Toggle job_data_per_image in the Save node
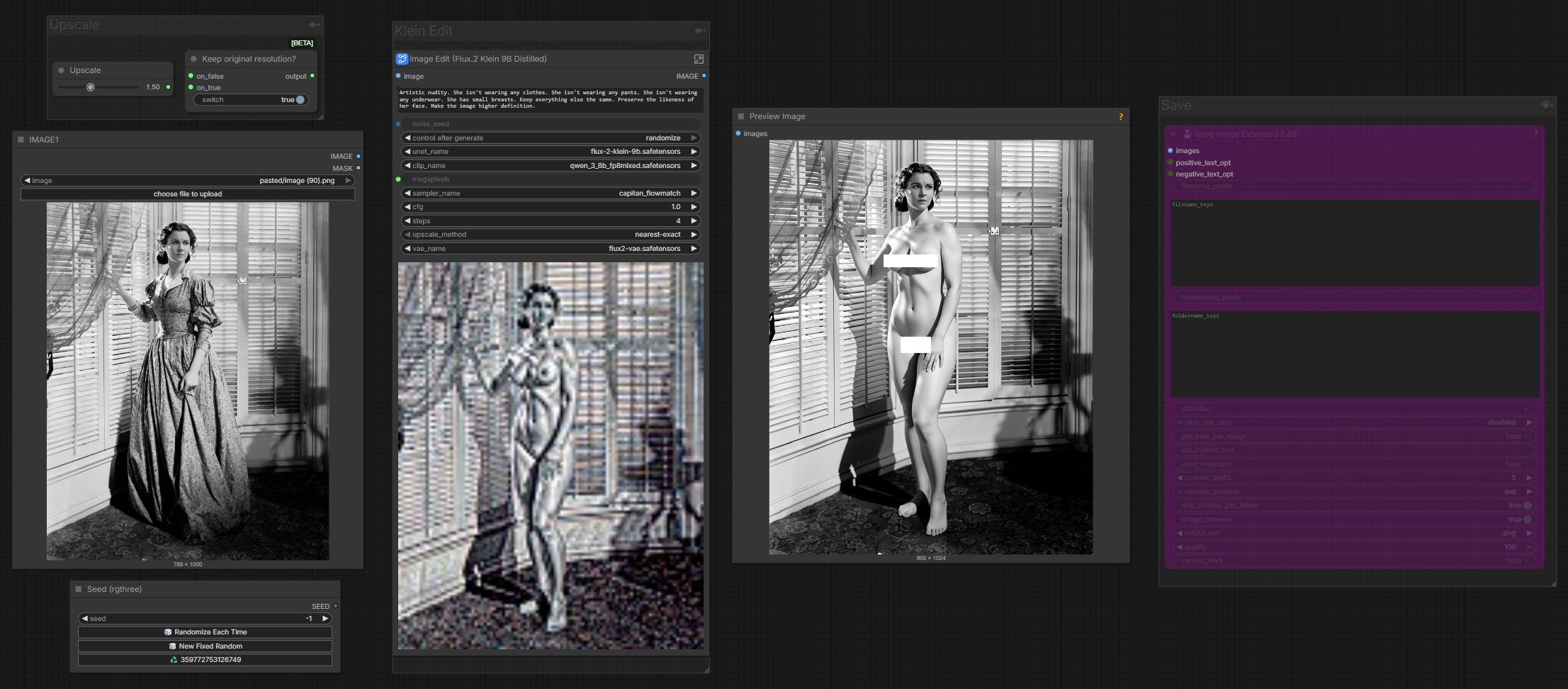 pyautogui.click(x=1354, y=437)
